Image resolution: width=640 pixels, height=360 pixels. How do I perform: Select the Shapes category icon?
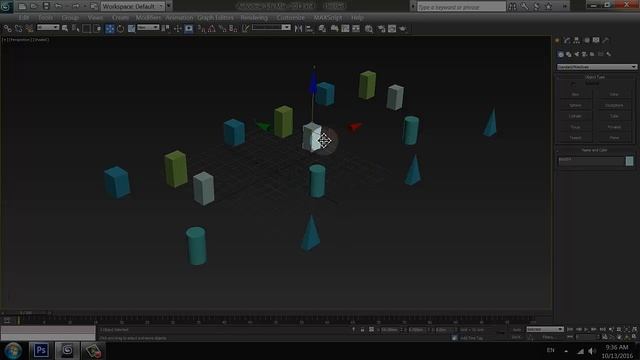(569, 54)
